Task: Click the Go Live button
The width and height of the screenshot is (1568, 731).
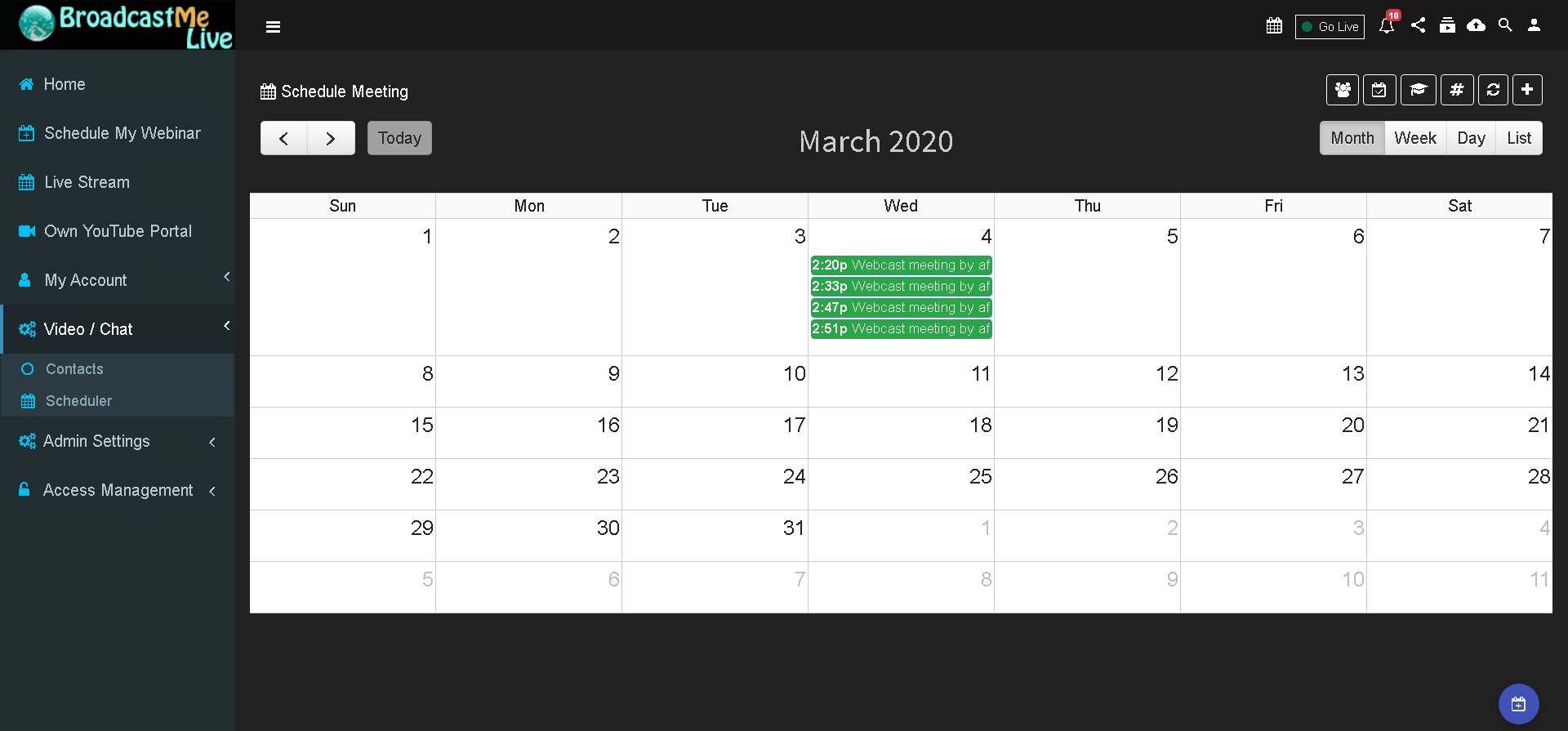Action: pyautogui.click(x=1330, y=27)
